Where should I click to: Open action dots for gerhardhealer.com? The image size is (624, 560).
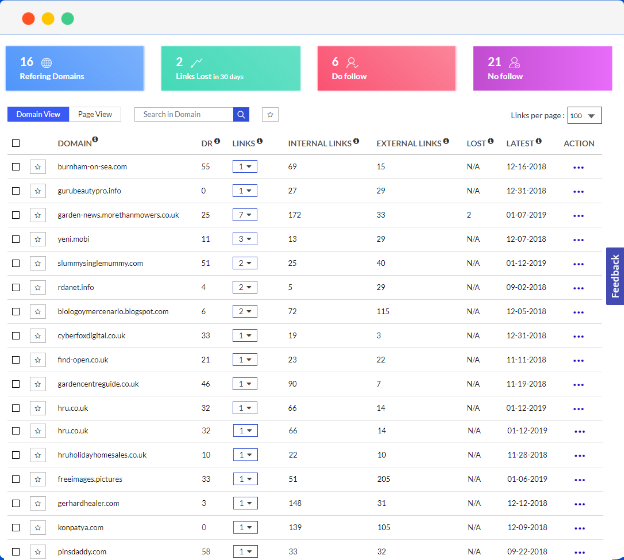[579, 504]
